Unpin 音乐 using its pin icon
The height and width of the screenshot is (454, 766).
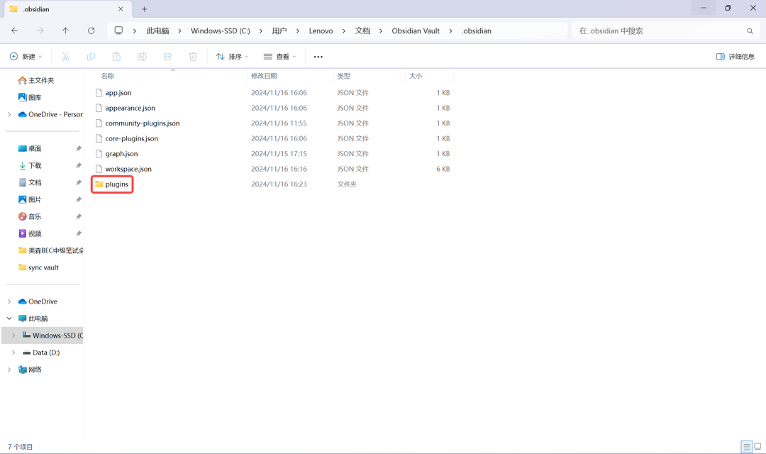(78, 216)
